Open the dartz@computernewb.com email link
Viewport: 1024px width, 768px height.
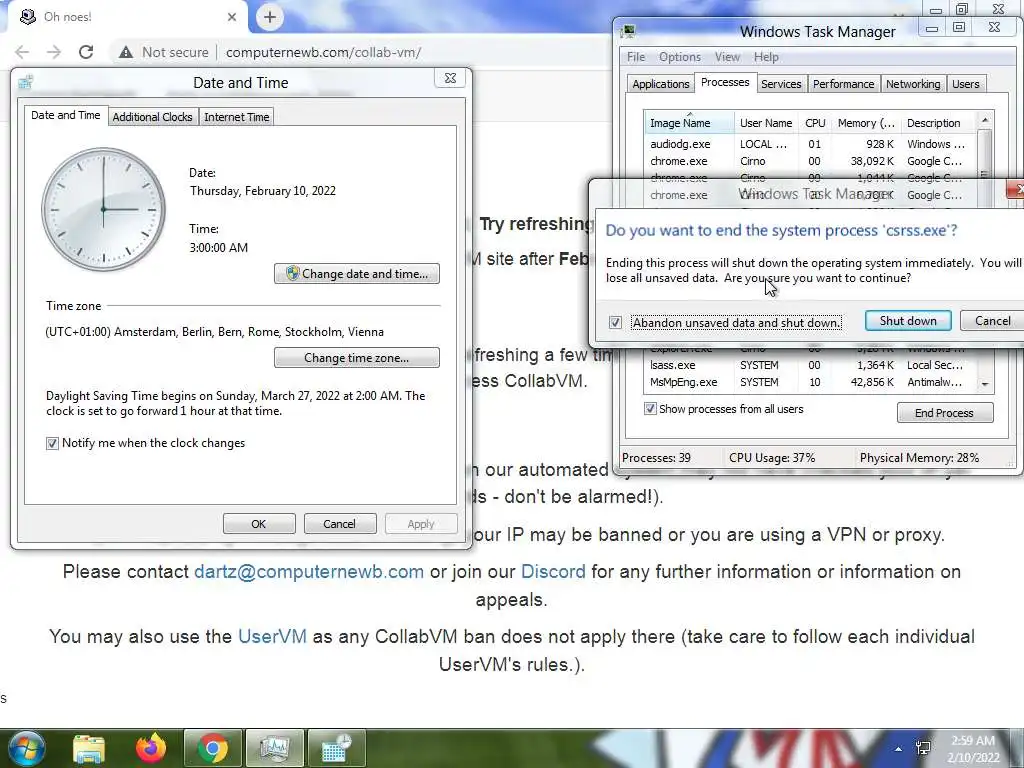coord(309,571)
